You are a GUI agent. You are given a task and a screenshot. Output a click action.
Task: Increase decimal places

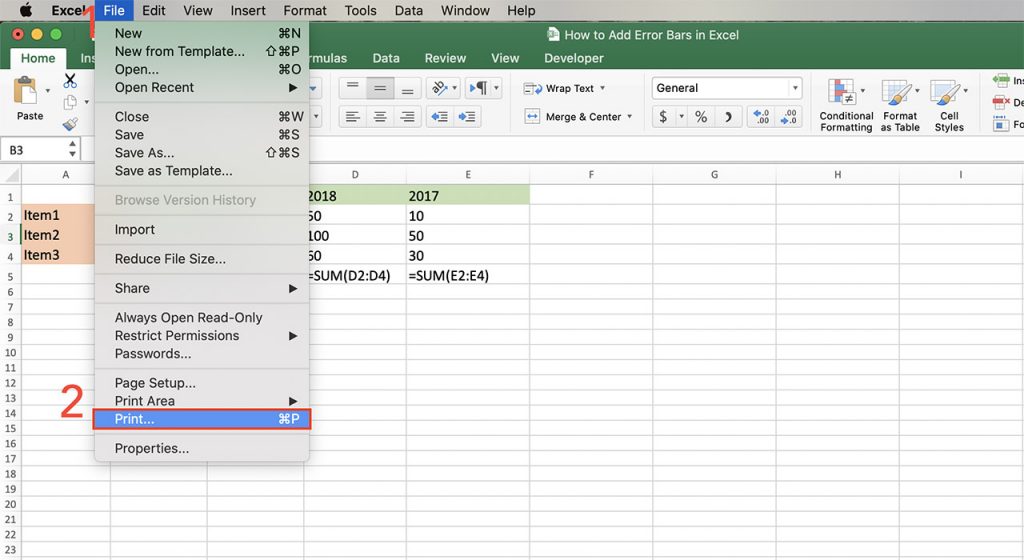tap(761, 117)
